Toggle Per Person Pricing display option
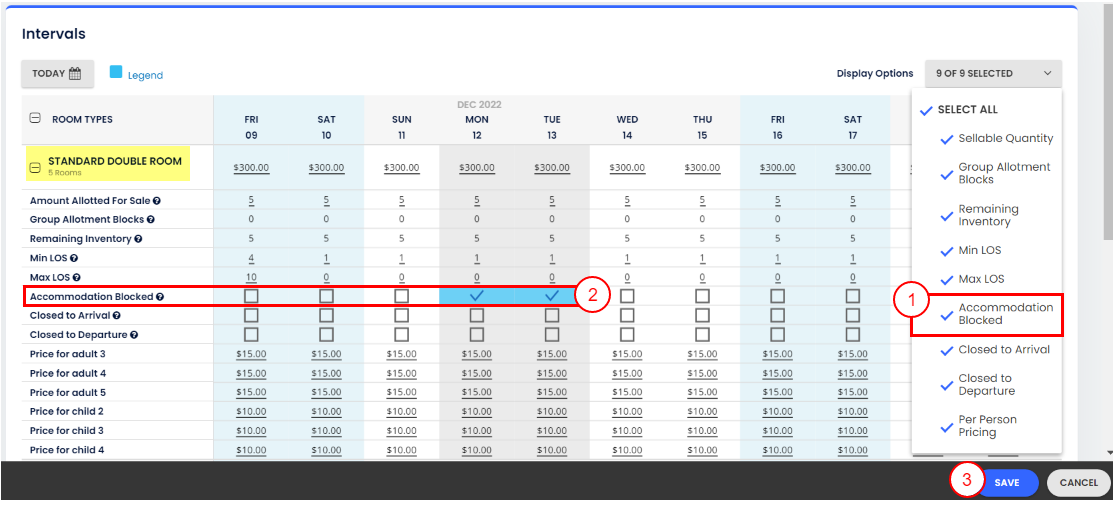Screen dimensions: 1116x505 (x=979, y=426)
